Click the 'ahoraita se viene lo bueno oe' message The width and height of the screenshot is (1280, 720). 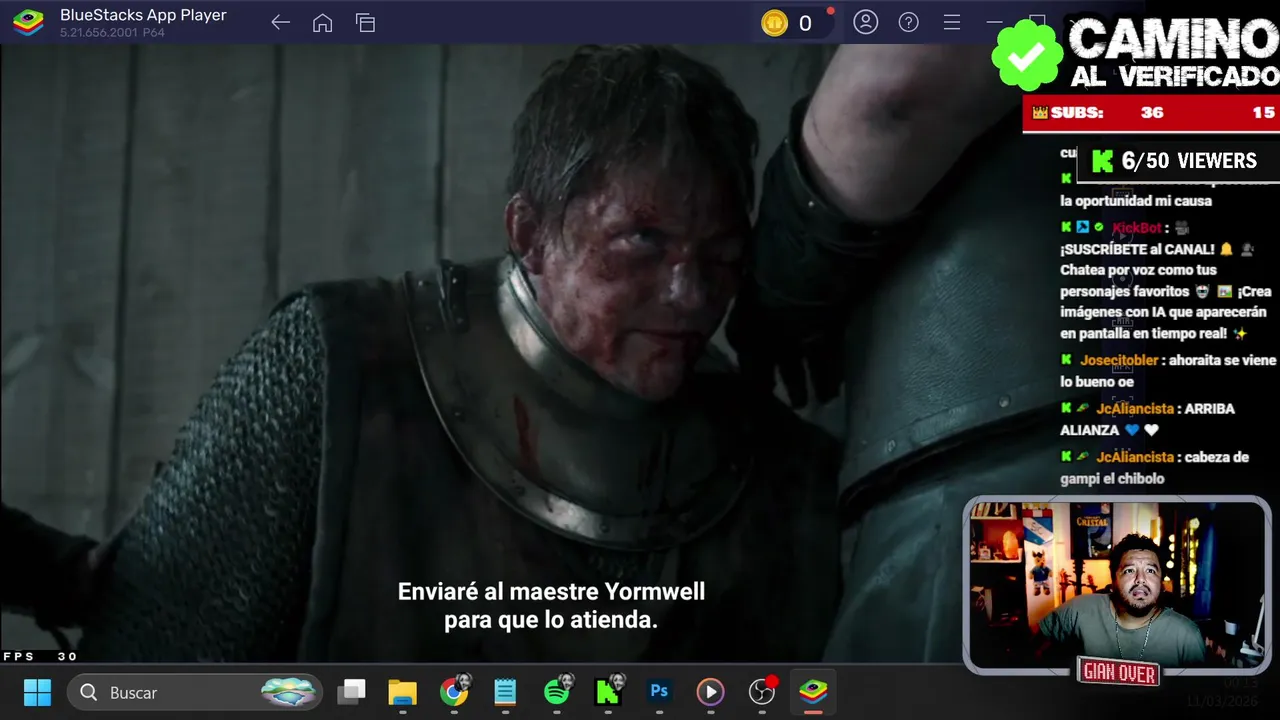[x=1168, y=371]
